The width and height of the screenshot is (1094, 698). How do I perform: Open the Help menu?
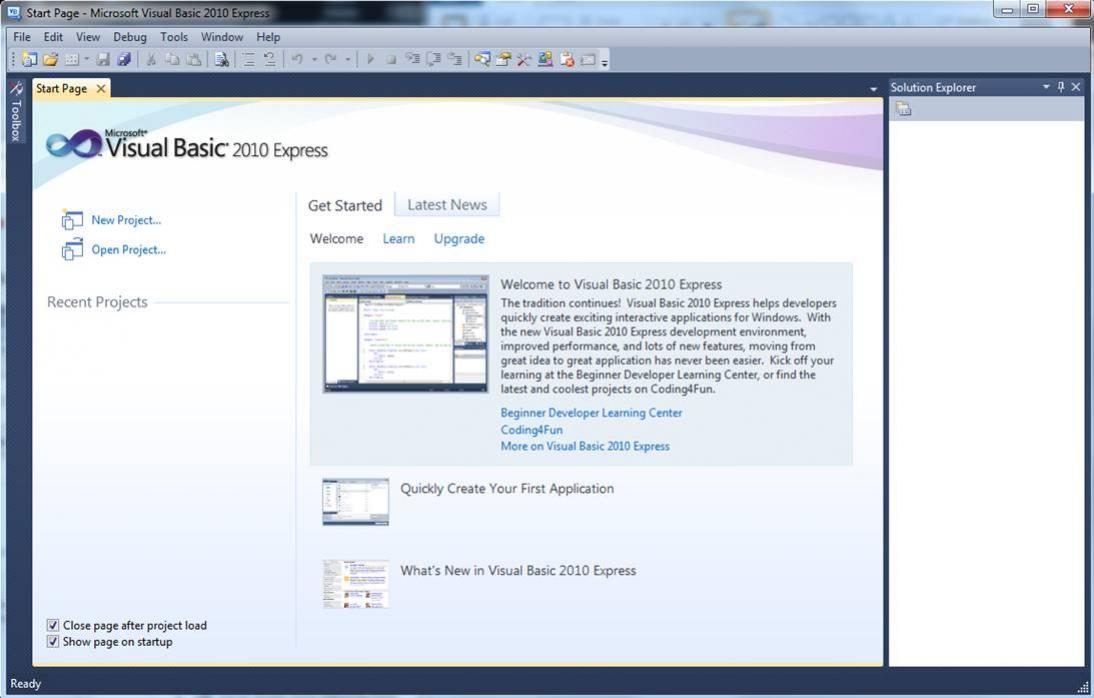268,37
